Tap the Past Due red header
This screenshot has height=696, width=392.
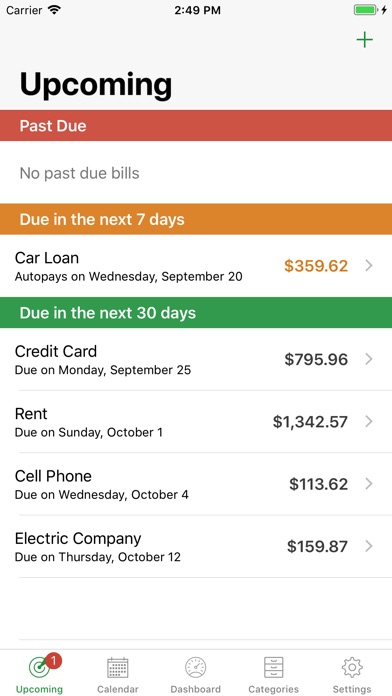click(196, 126)
